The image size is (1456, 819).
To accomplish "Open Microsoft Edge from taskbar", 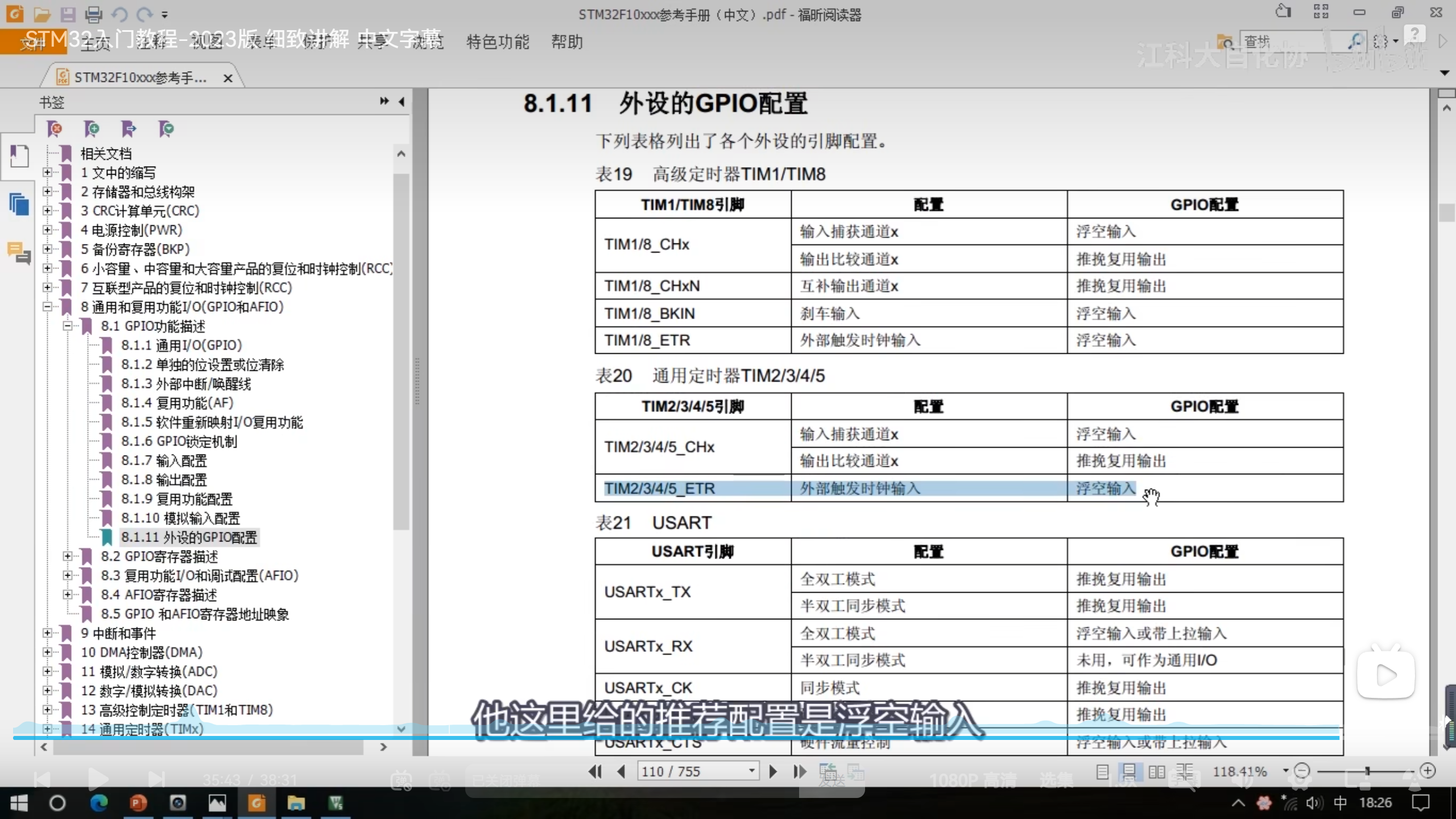I will pyautogui.click(x=99, y=803).
